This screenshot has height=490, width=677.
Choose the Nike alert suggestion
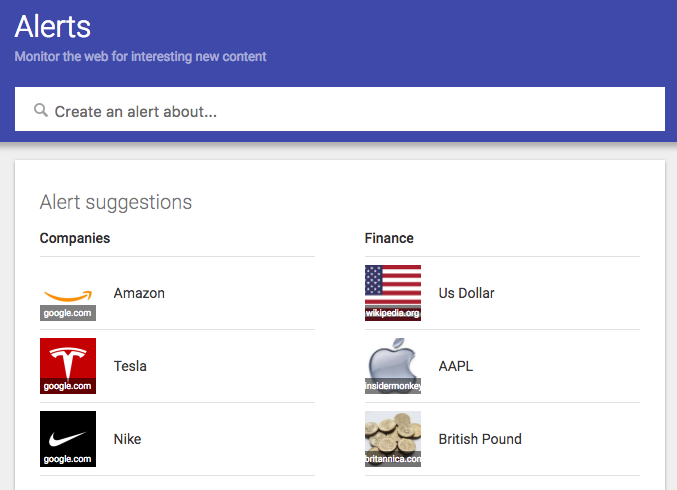127,439
